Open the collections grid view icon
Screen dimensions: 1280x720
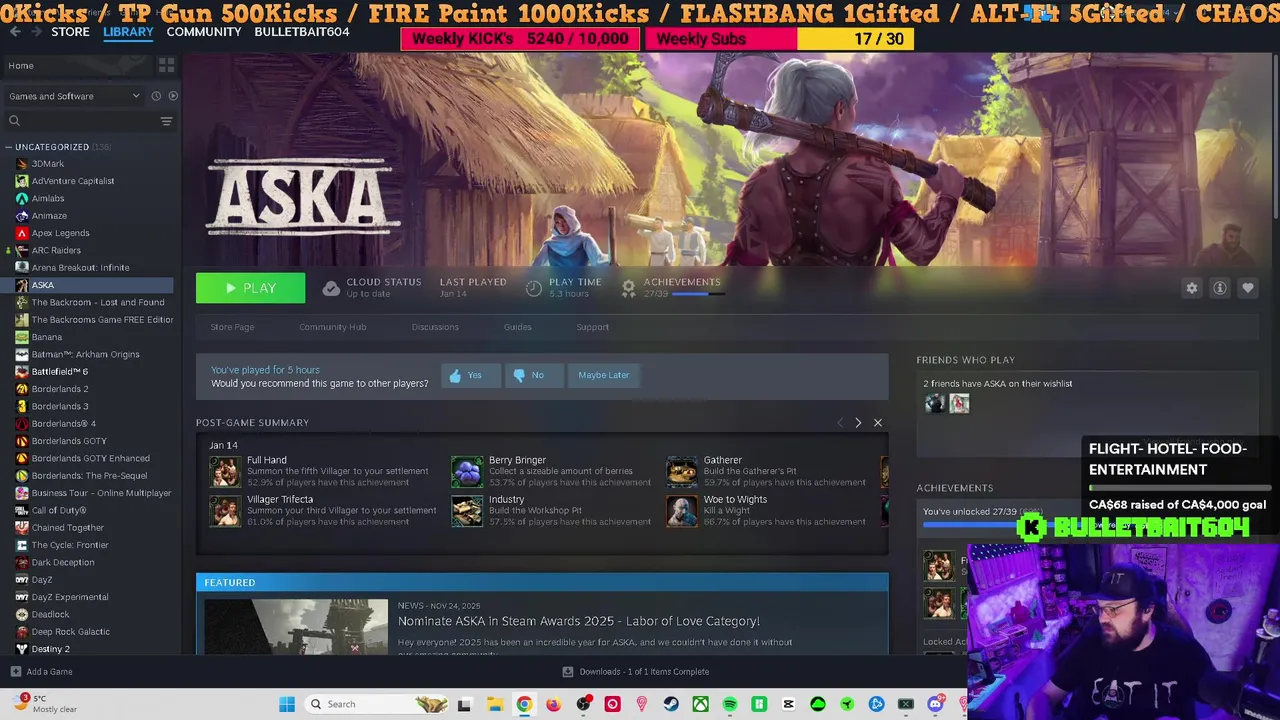pyautogui.click(x=166, y=65)
